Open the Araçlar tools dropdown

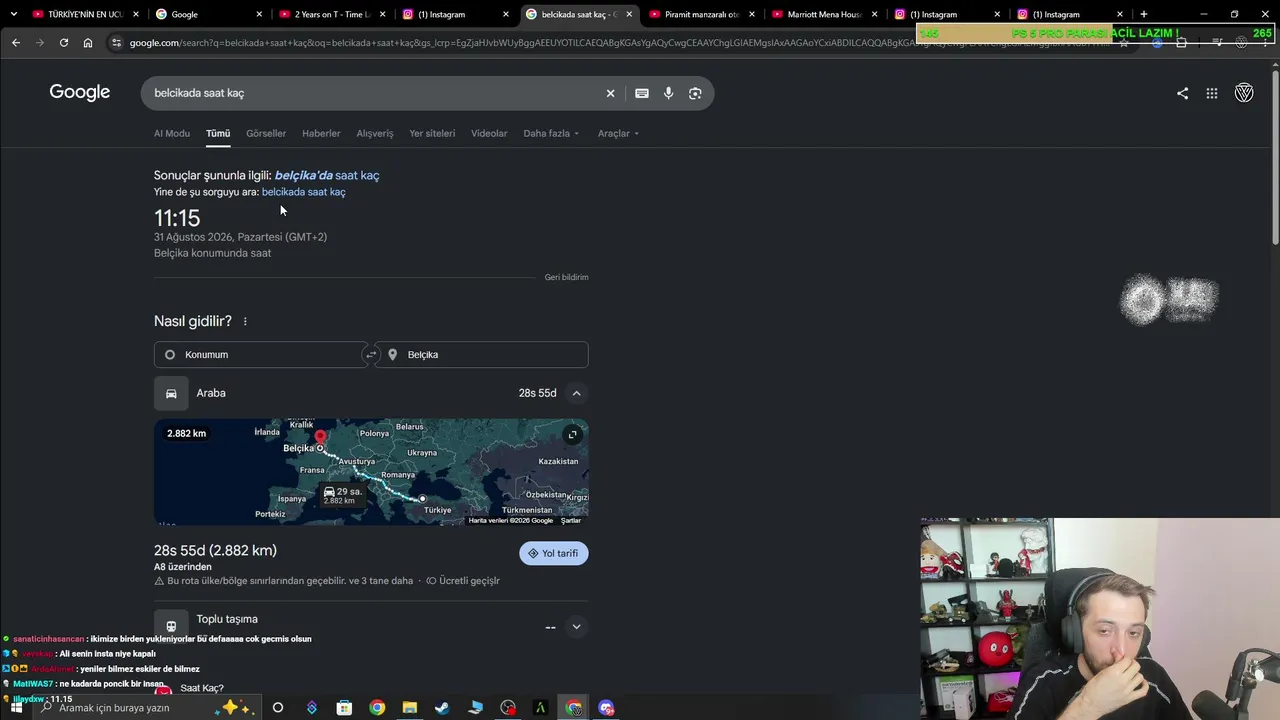tap(618, 133)
